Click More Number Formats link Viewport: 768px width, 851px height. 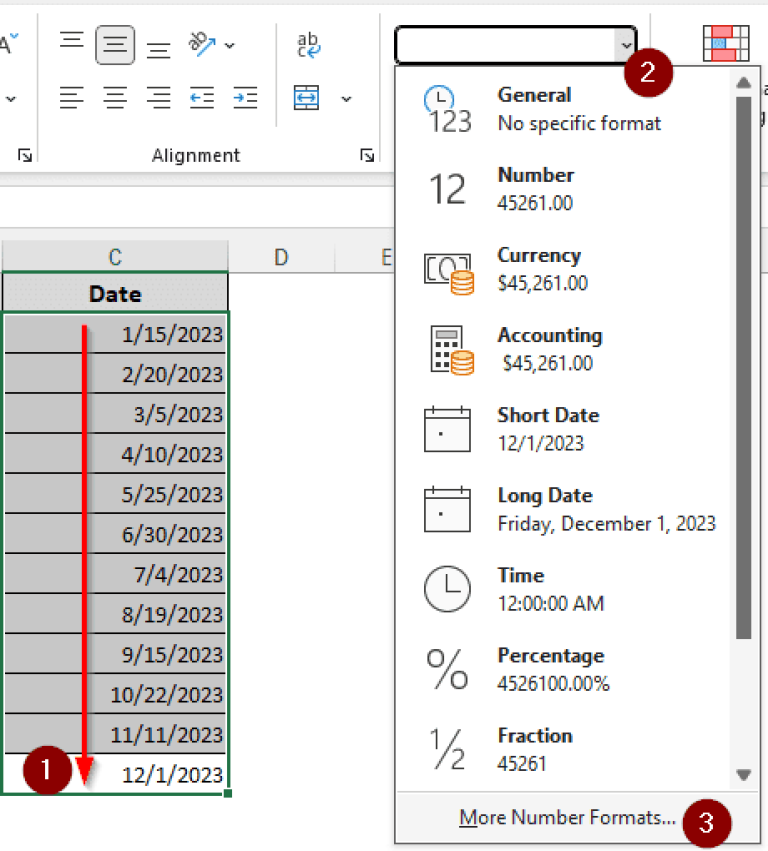pyautogui.click(x=567, y=818)
